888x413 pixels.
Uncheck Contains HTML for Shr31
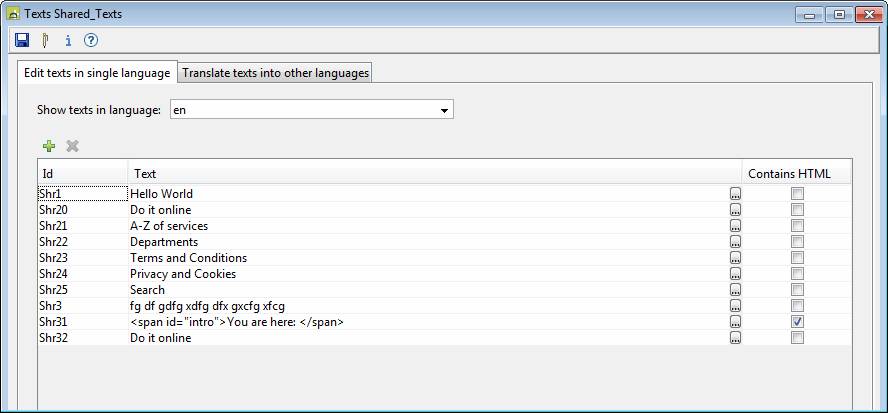[797, 322]
